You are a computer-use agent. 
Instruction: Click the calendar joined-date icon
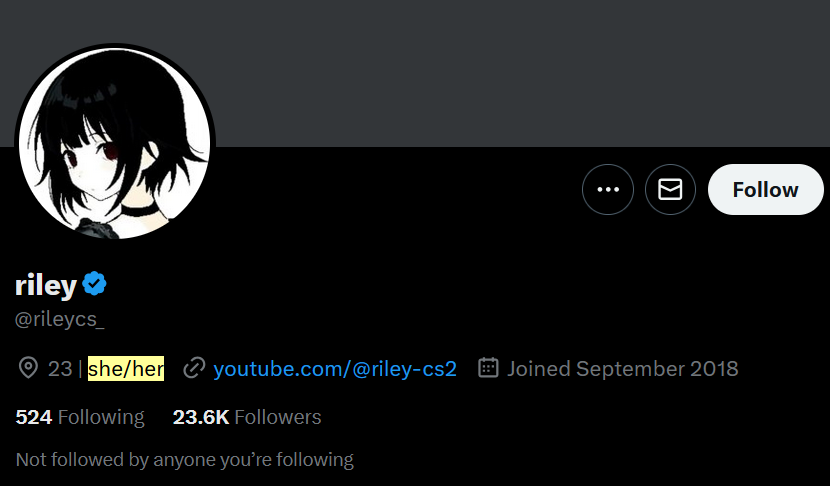click(x=488, y=367)
